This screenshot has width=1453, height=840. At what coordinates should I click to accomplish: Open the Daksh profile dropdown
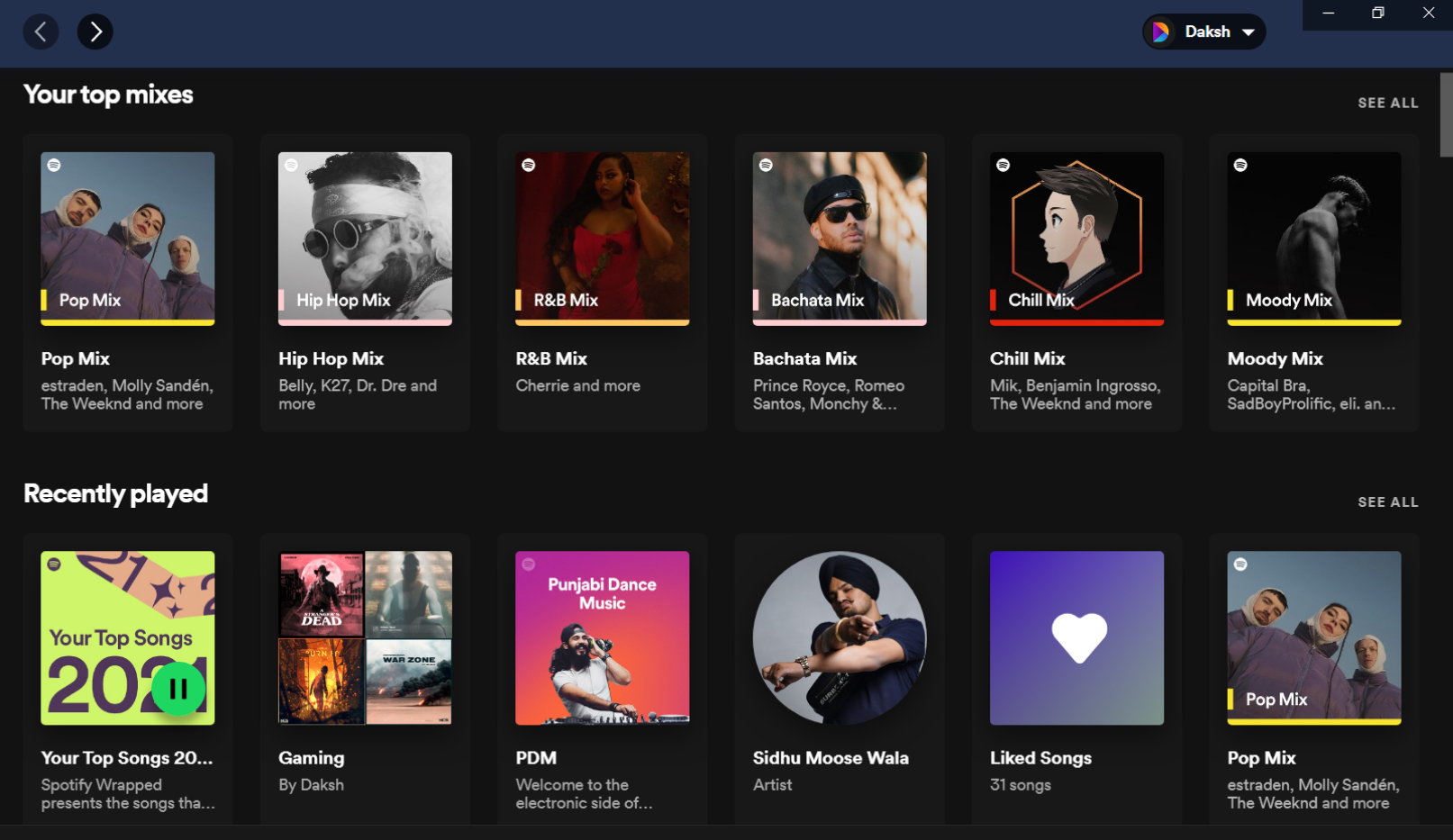pos(1203,32)
